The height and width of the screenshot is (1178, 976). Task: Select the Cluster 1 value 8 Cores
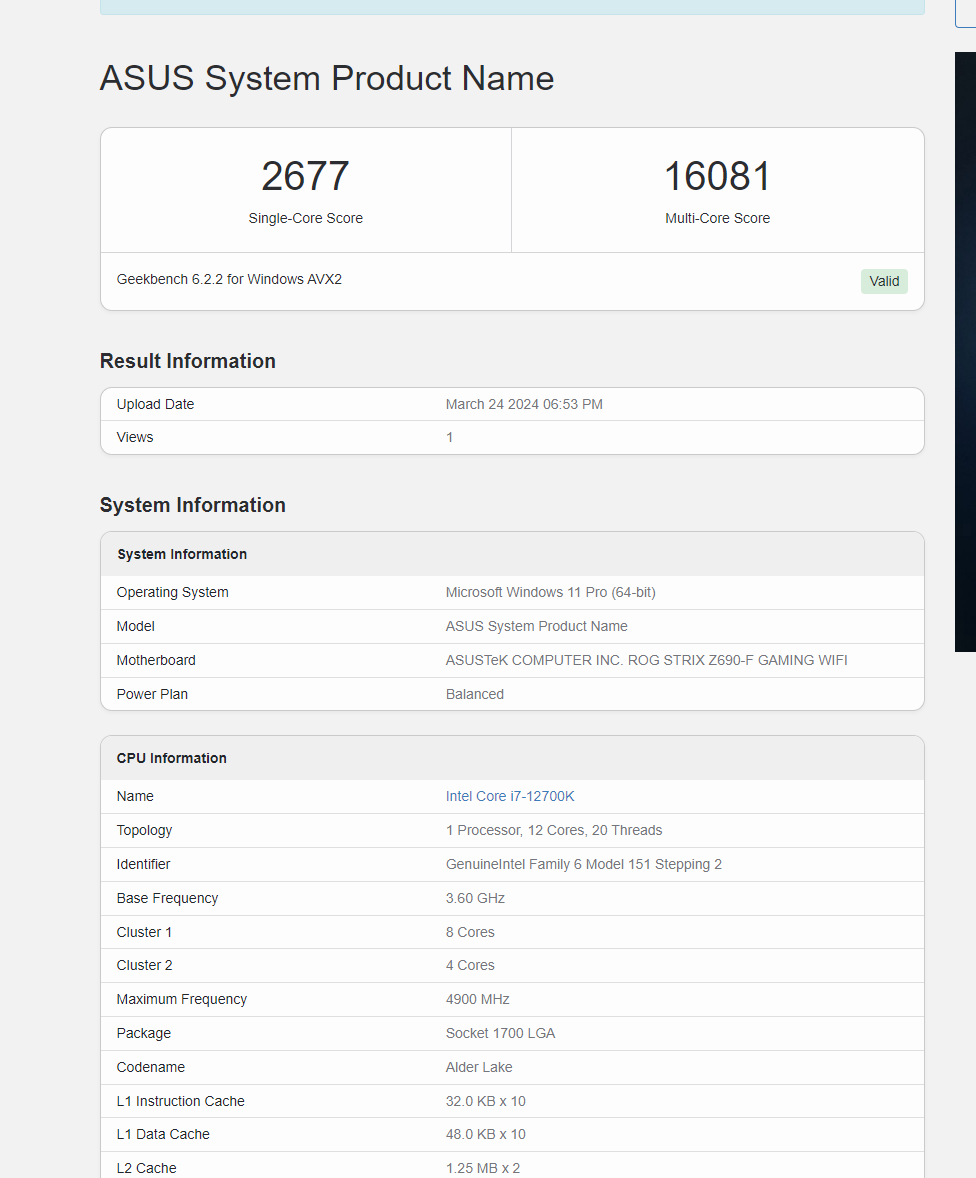(x=470, y=932)
